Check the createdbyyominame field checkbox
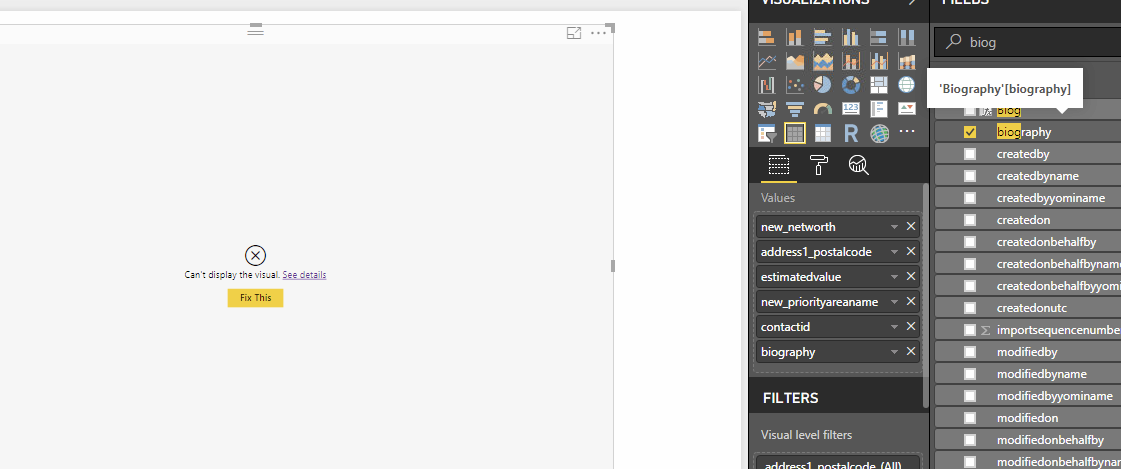Image resolution: width=1121 pixels, height=469 pixels. click(970, 198)
